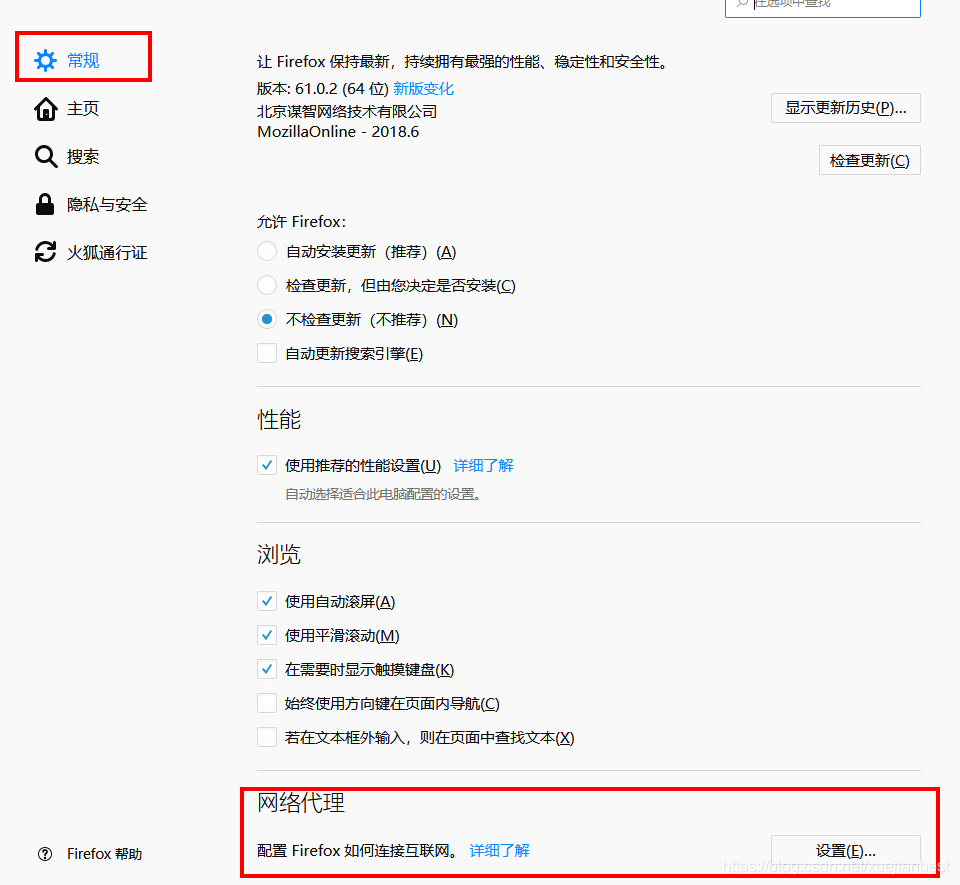Open Firefox 帮助 link text
This screenshot has height=885, width=960.
(104, 854)
